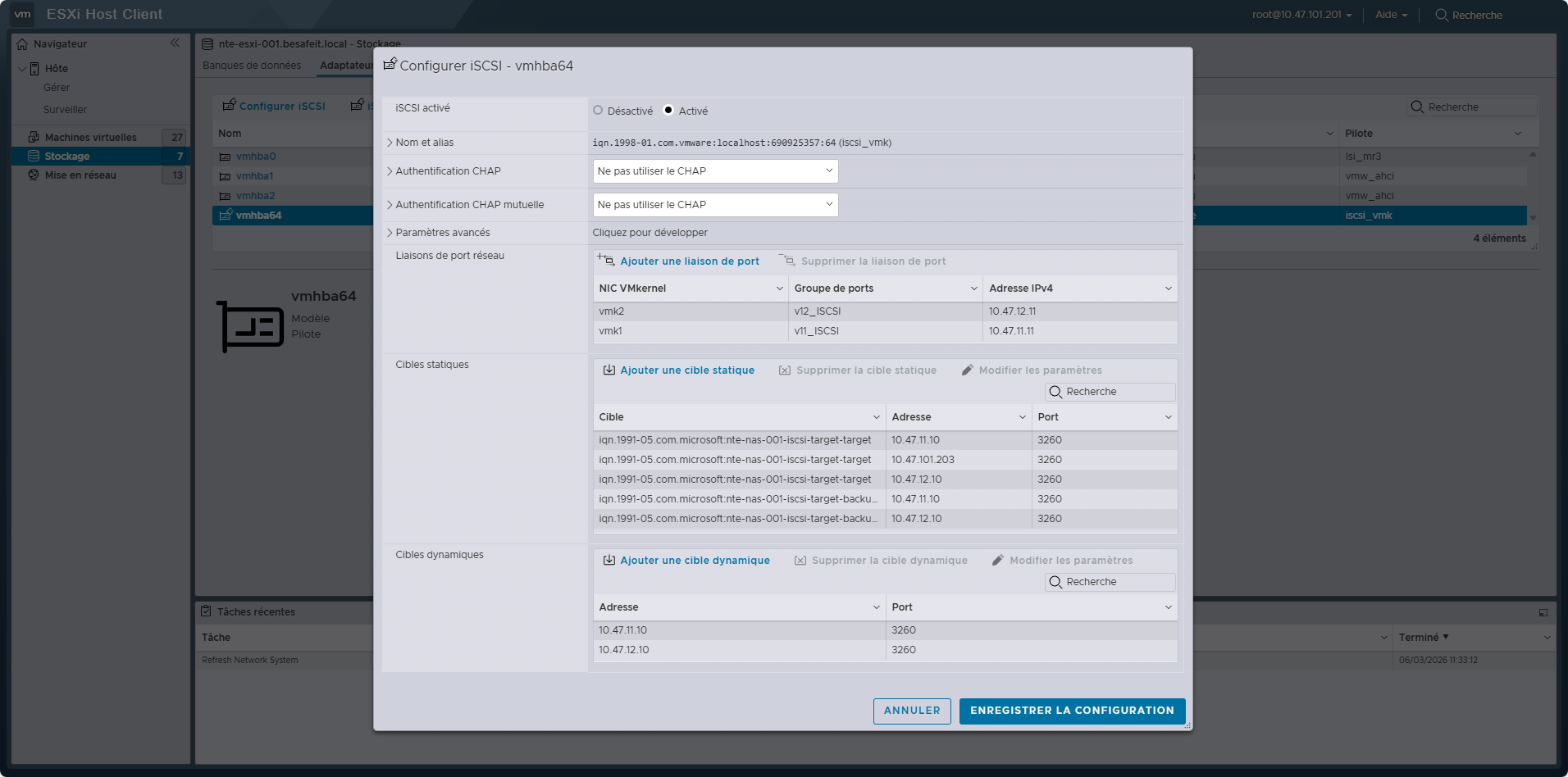The height and width of the screenshot is (777, 1568).
Task: Click Supprimer la cible dynamique
Action: [889, 561]
